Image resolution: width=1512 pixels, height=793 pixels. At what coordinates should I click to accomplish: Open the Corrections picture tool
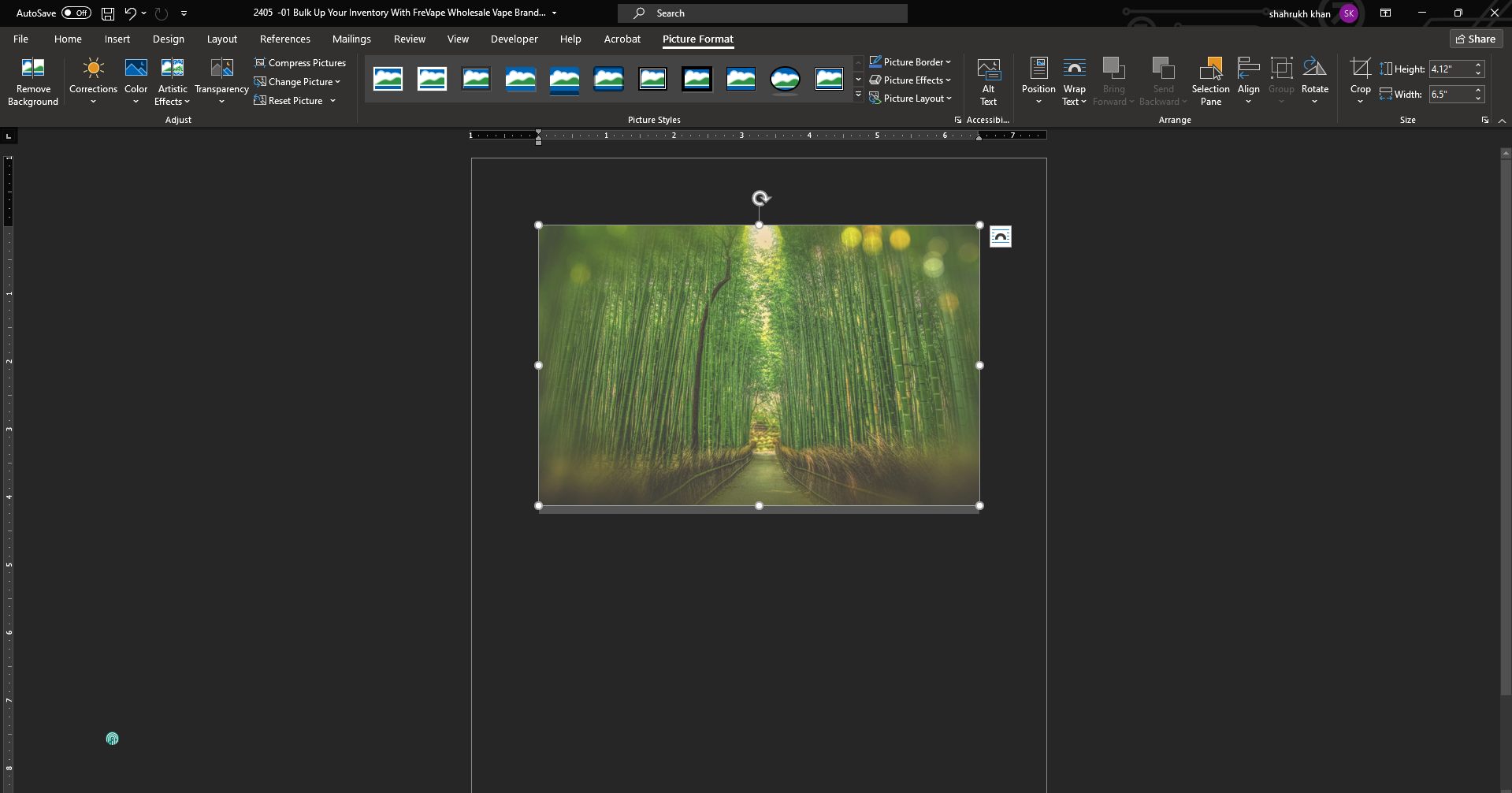tap(93, 69)
